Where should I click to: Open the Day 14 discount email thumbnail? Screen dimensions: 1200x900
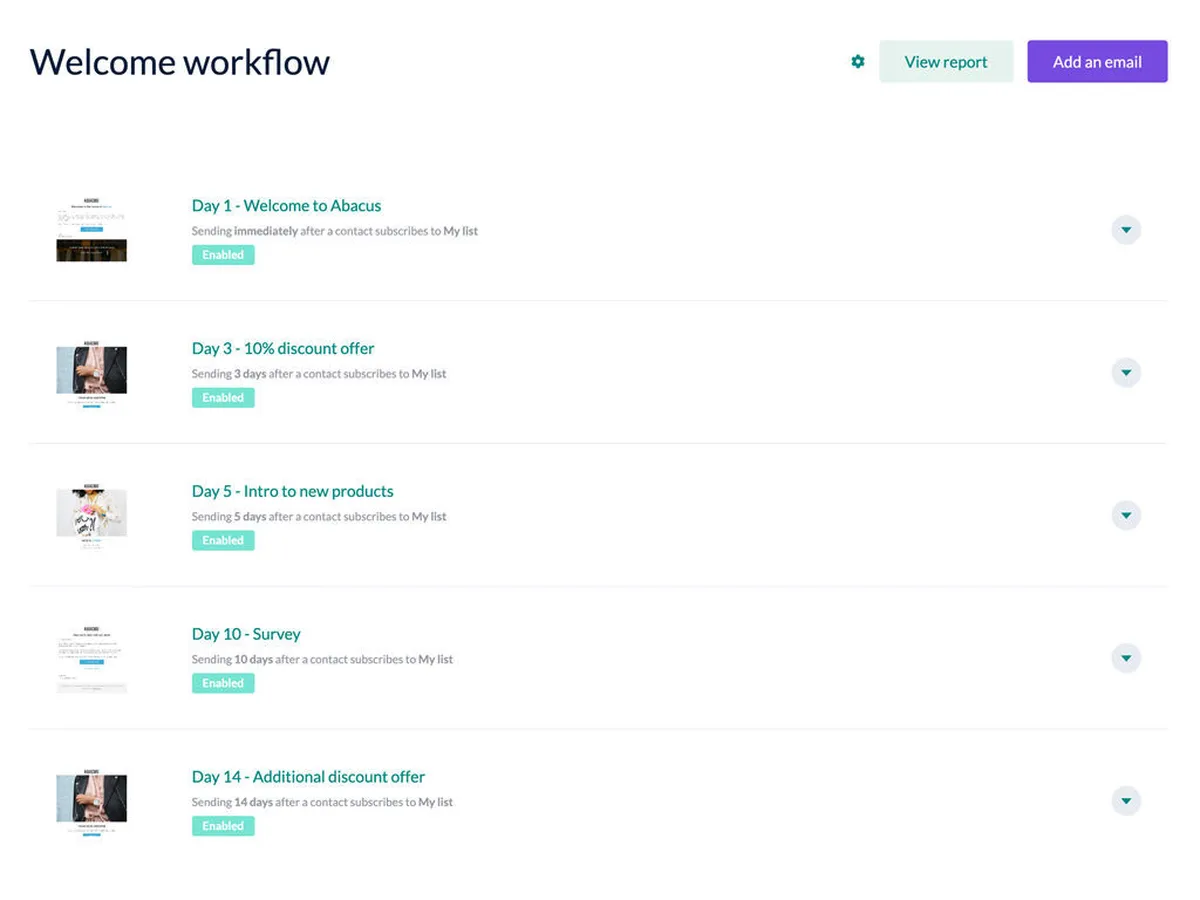pyautogui.click(x=91, y=801)
